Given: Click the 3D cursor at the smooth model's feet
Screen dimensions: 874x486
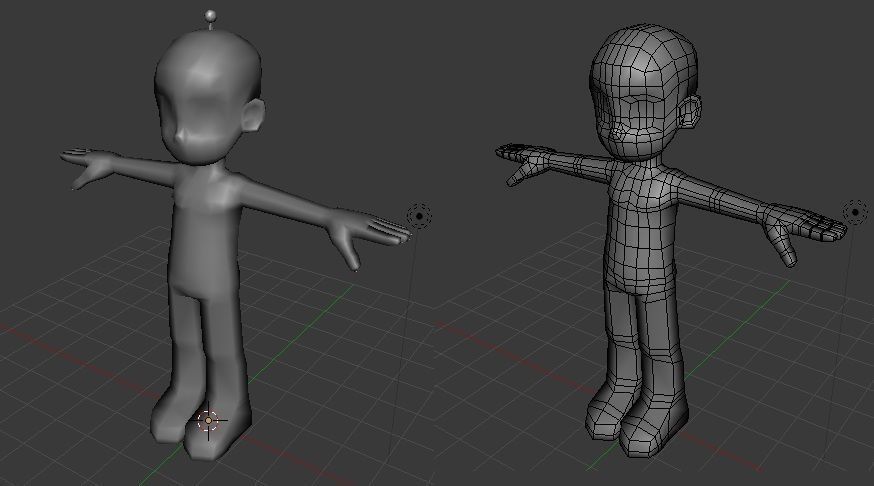Looking at the screenshot, I should (x=208, y=421).
